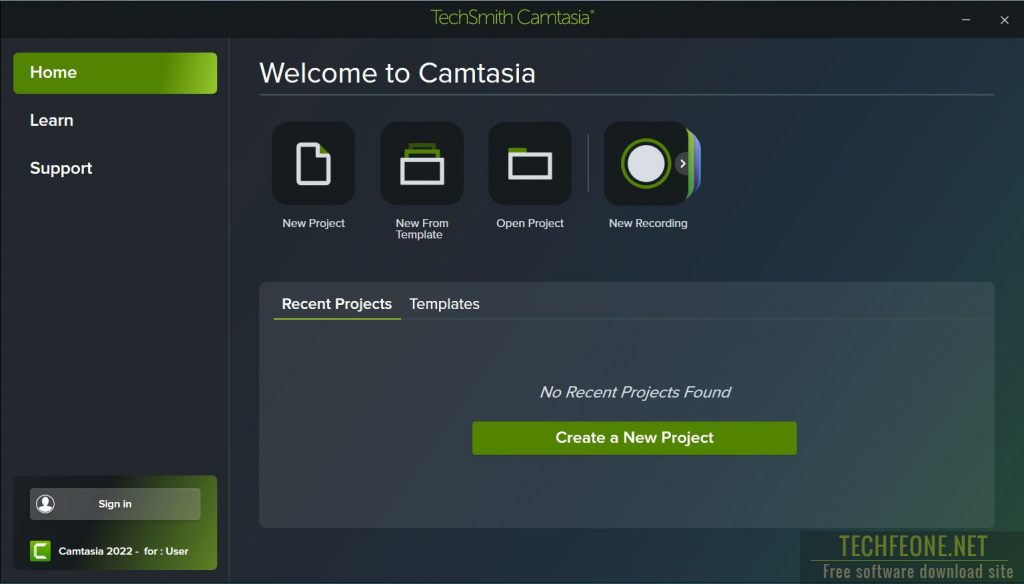Screen dimensions: 1024x584
Task: Go to the Home sidebar section
Action: point(115,73)
